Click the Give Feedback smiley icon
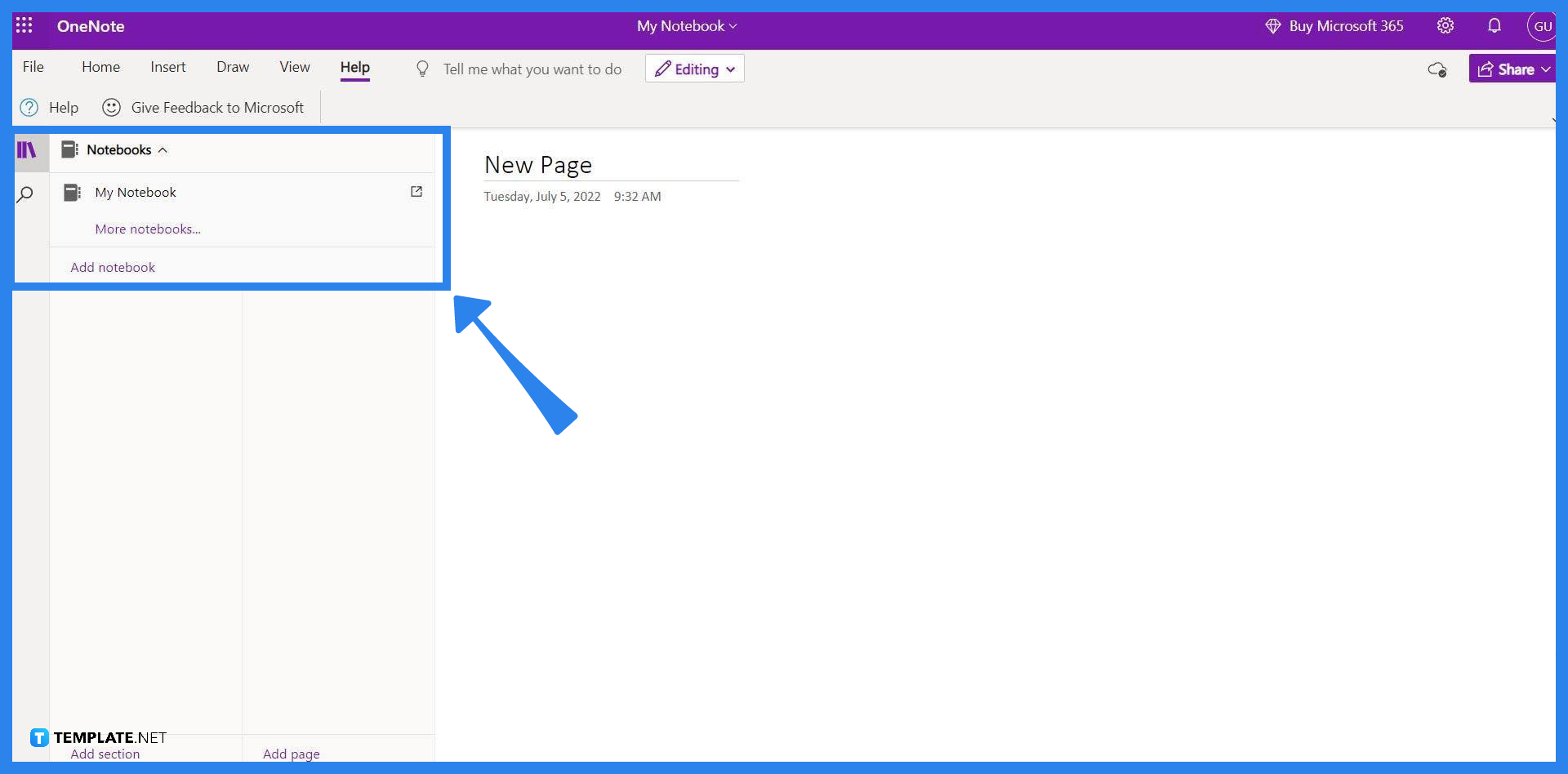Screen dimensions: 1568x774 tap(110, 107)
